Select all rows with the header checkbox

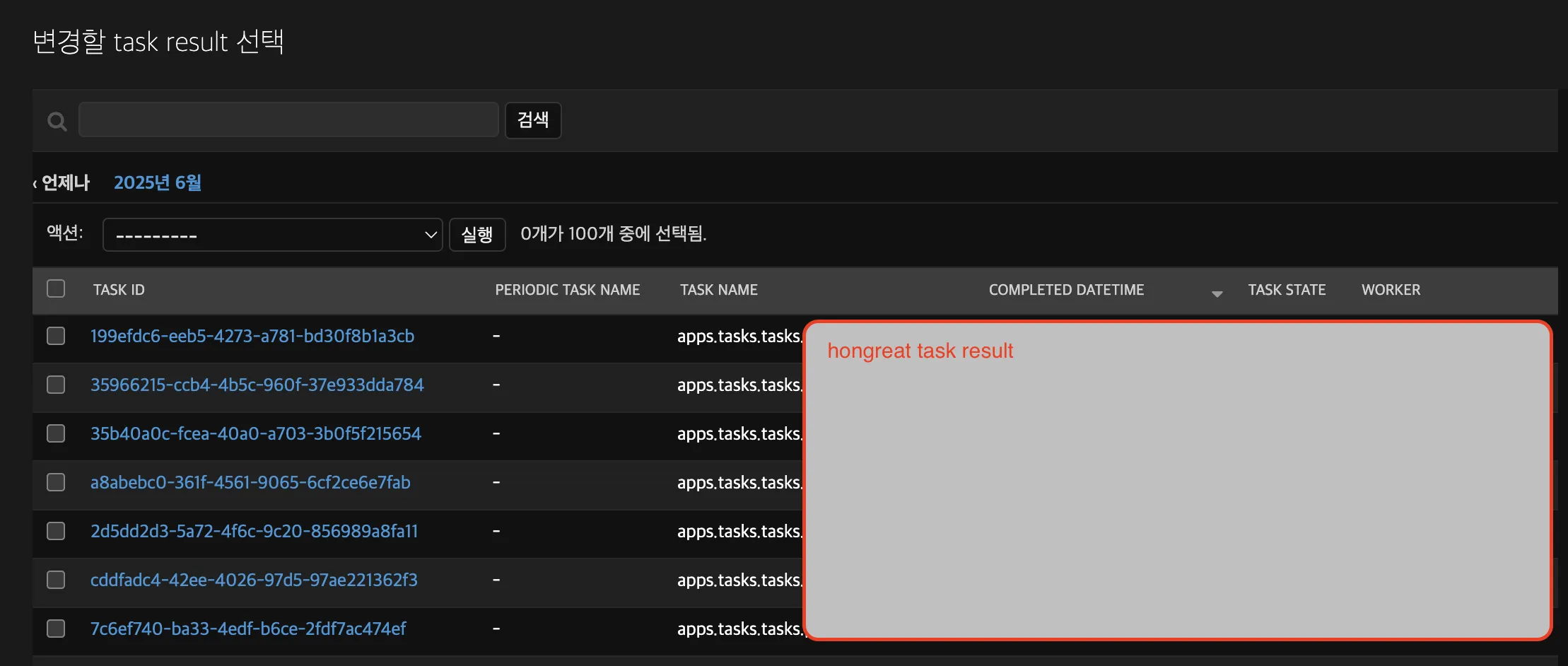tap(56, 288)
